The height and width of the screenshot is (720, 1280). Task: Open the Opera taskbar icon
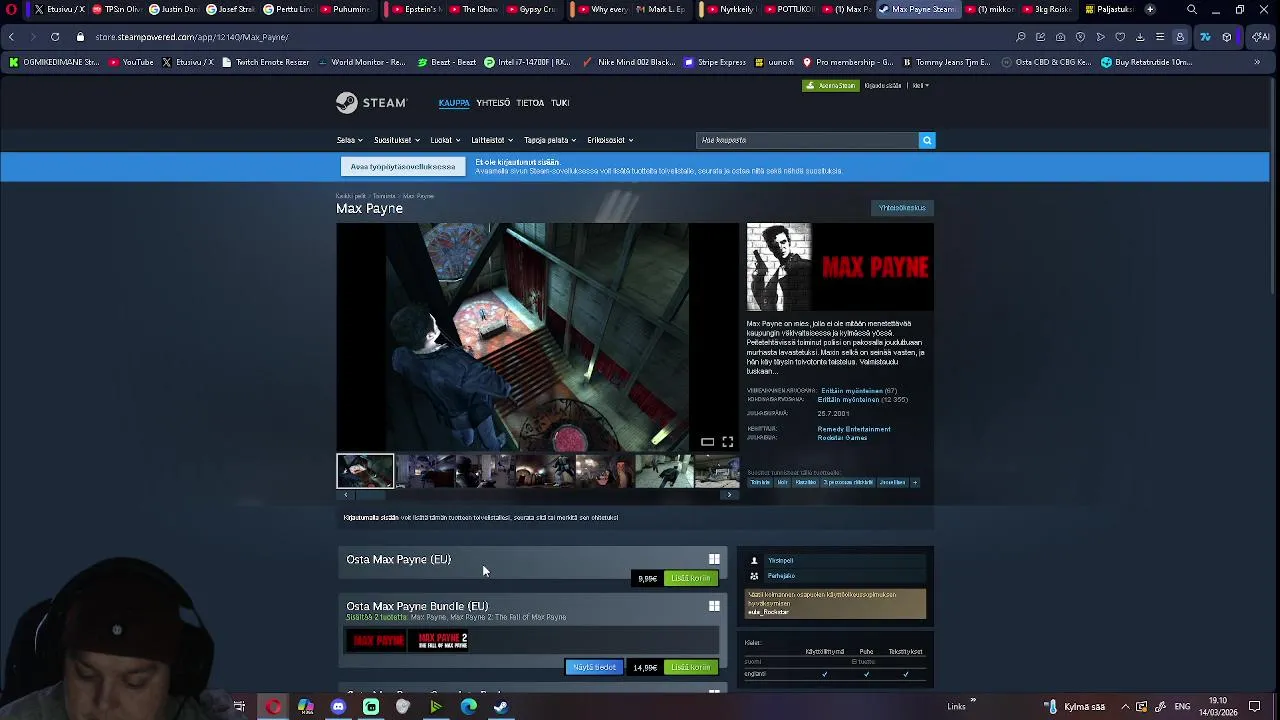pos(273,707)
